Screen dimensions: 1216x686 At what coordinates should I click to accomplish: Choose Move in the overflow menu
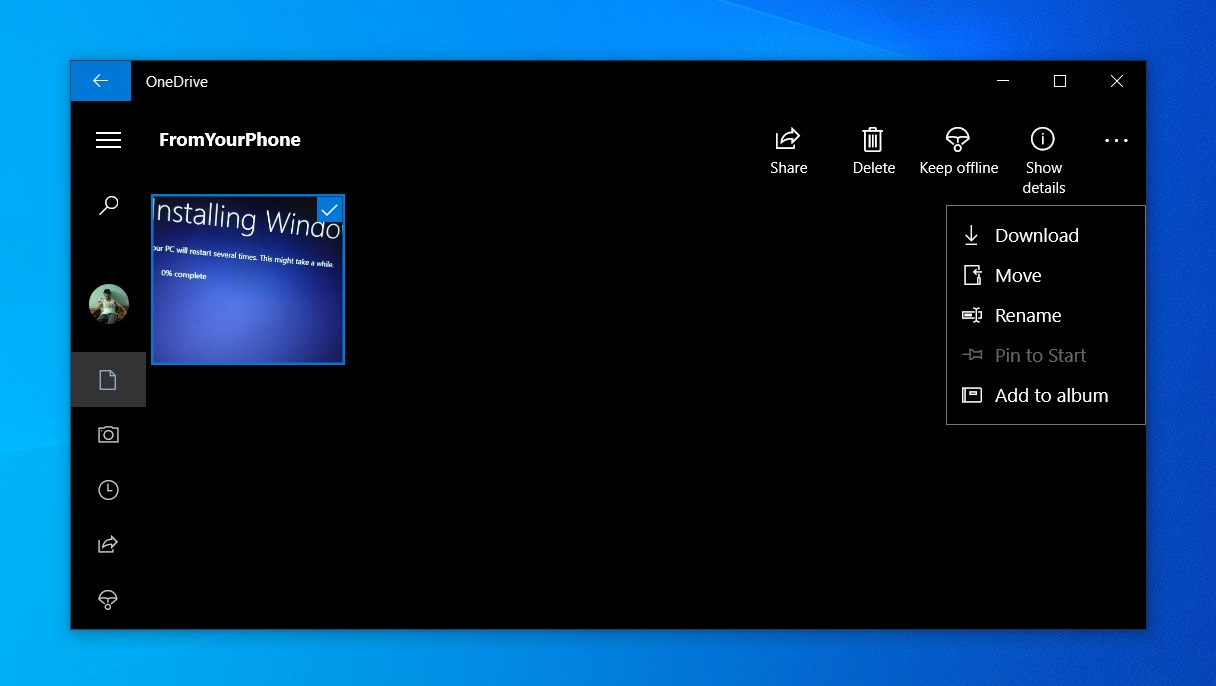(x=1045, y=275)
